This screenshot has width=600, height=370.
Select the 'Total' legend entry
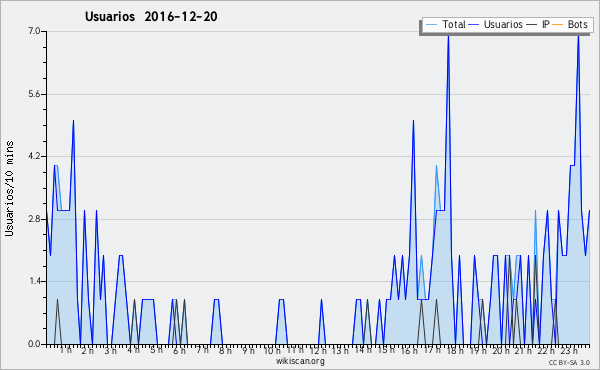pyautogui.click(x=454, y=25)
